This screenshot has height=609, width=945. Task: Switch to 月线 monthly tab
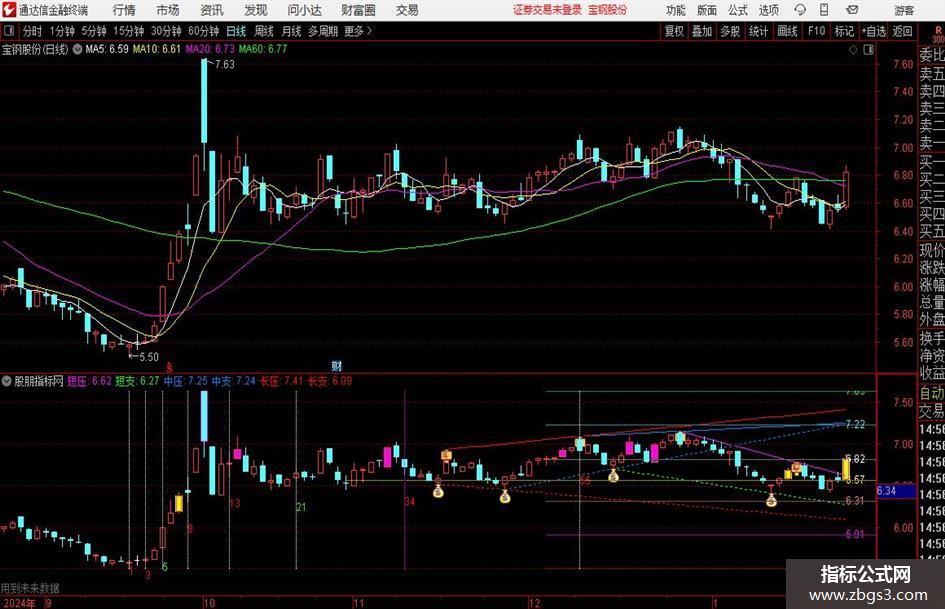click(291, 31)
